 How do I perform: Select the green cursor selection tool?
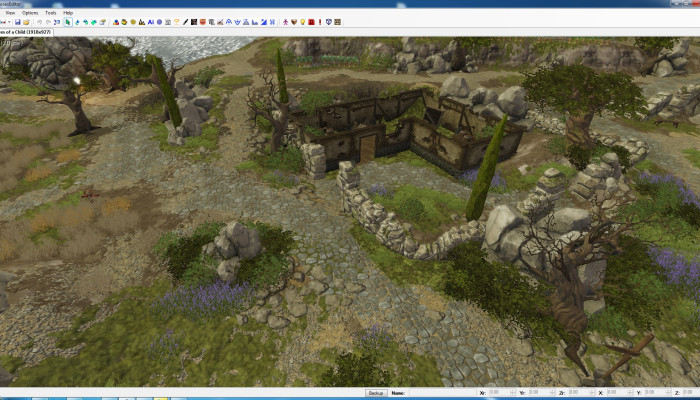(68, 22)
